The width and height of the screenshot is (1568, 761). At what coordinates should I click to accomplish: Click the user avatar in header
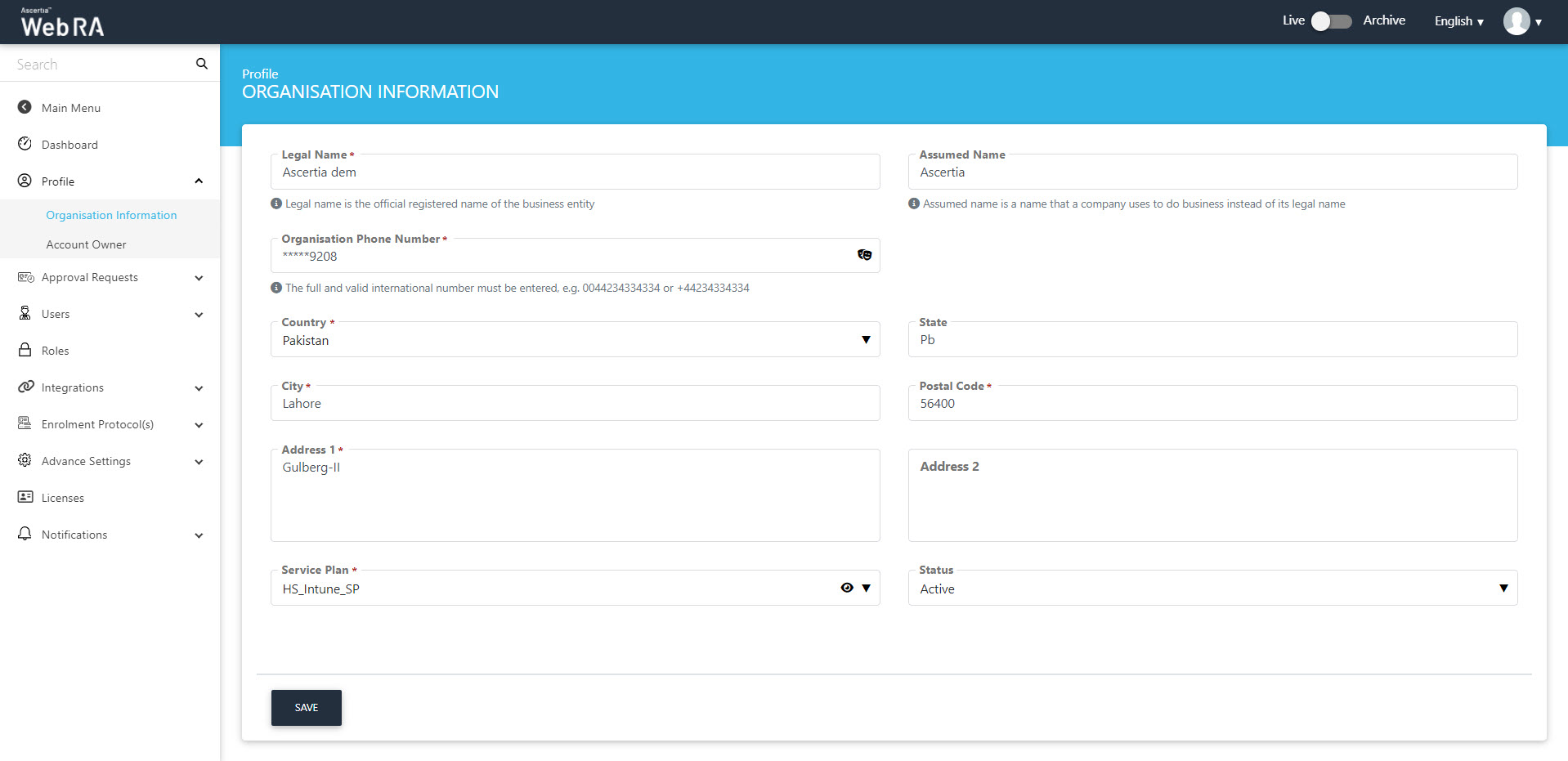pyautogui.click(x=1516, y=21)
